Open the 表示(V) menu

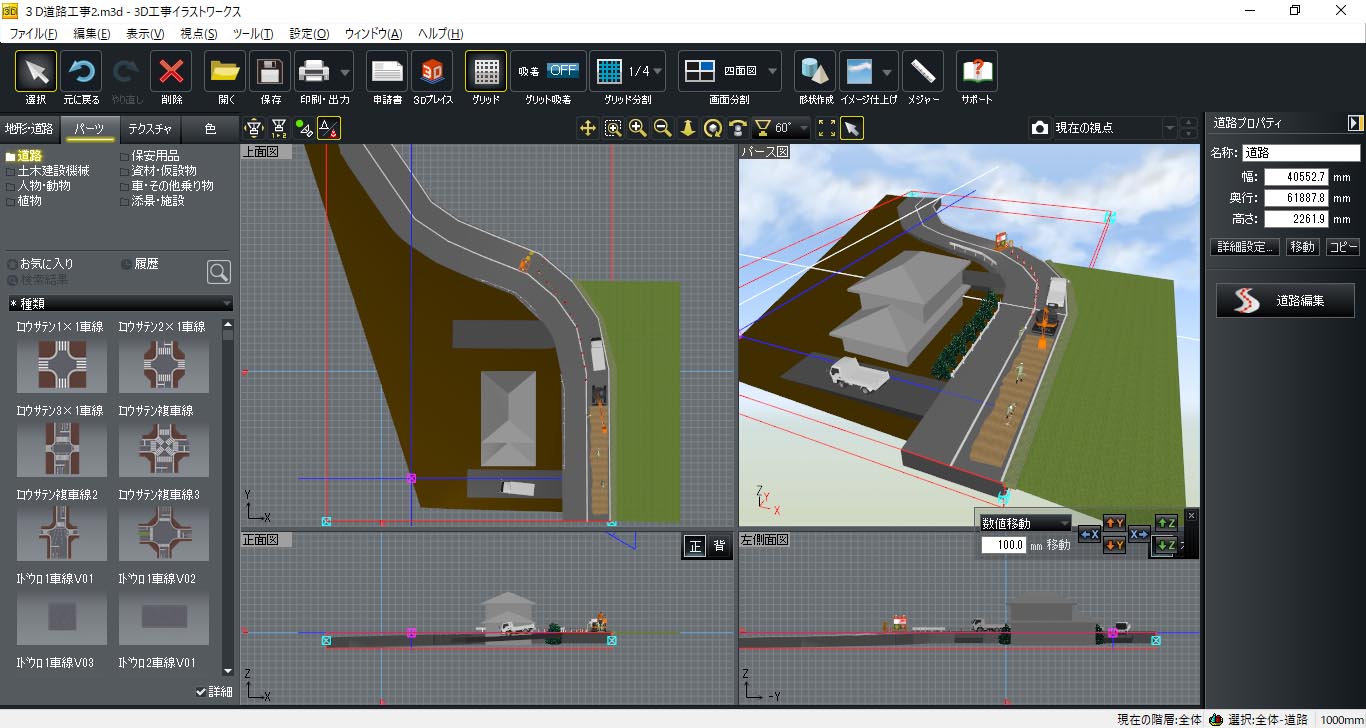[x=145, y=33]
